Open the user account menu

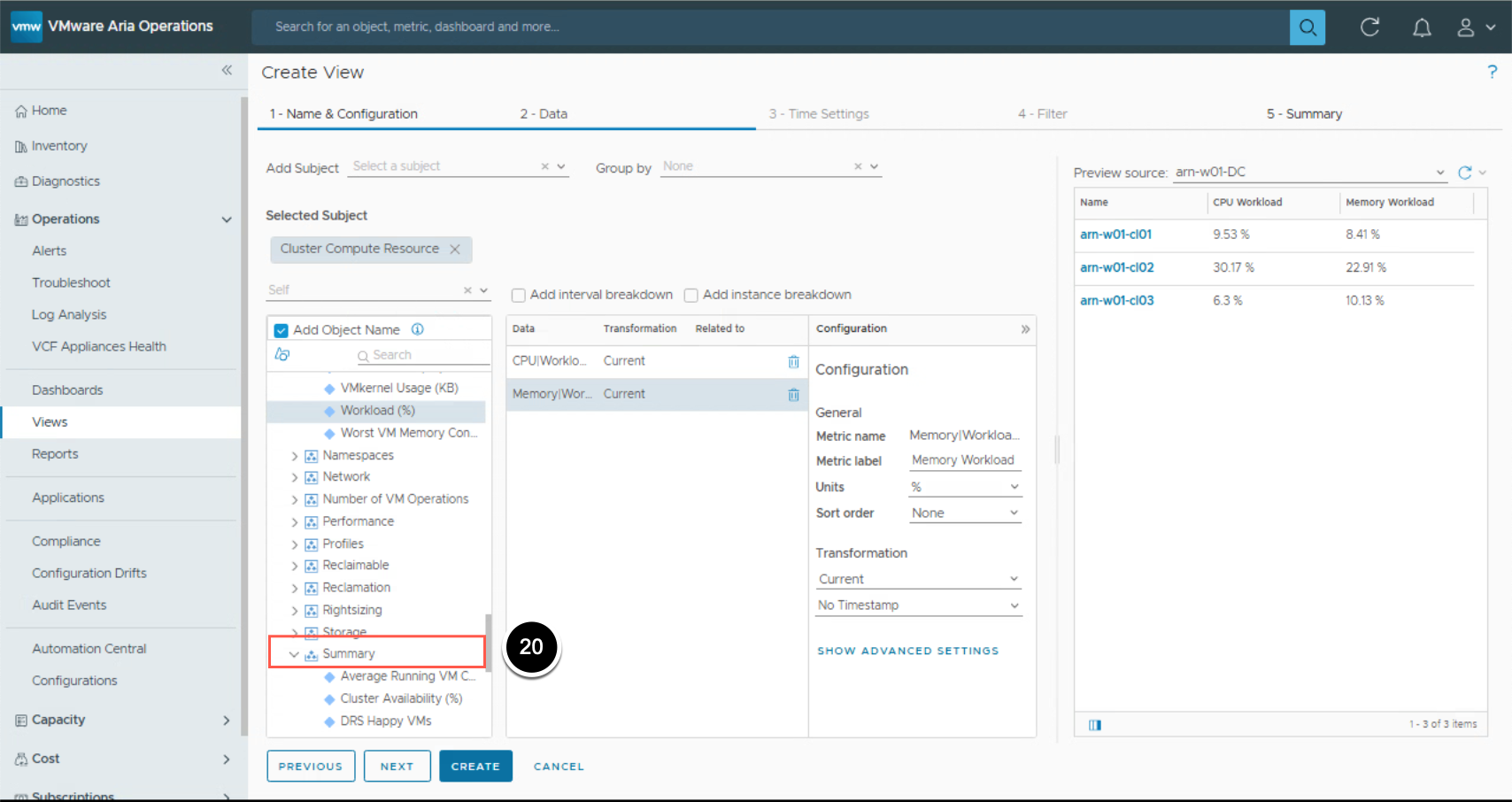click(x=1475, y=27)
